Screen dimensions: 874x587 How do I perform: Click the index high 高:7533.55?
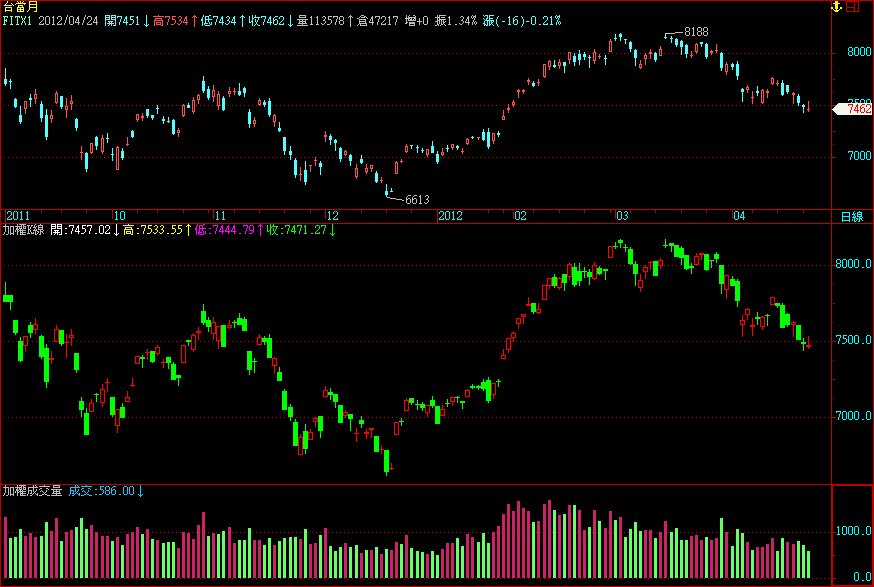(x=153, y=230)
